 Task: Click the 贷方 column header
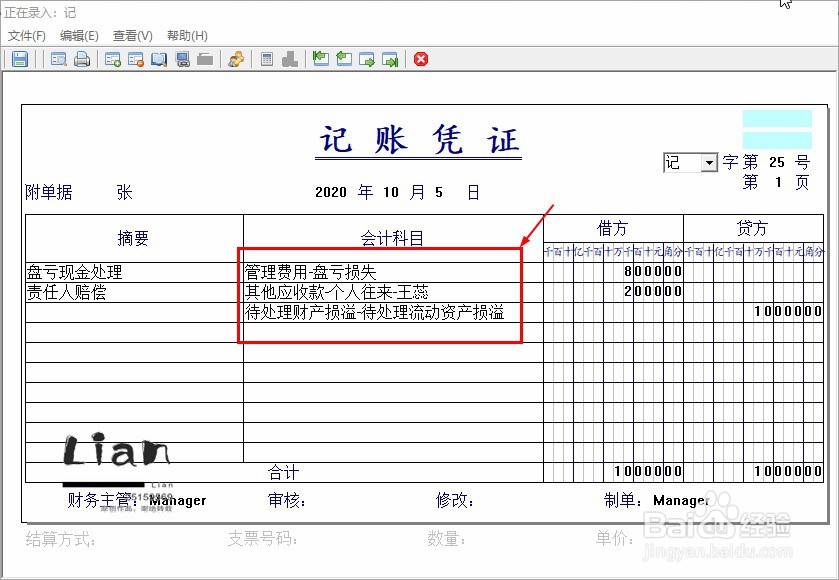pos(752,228)
